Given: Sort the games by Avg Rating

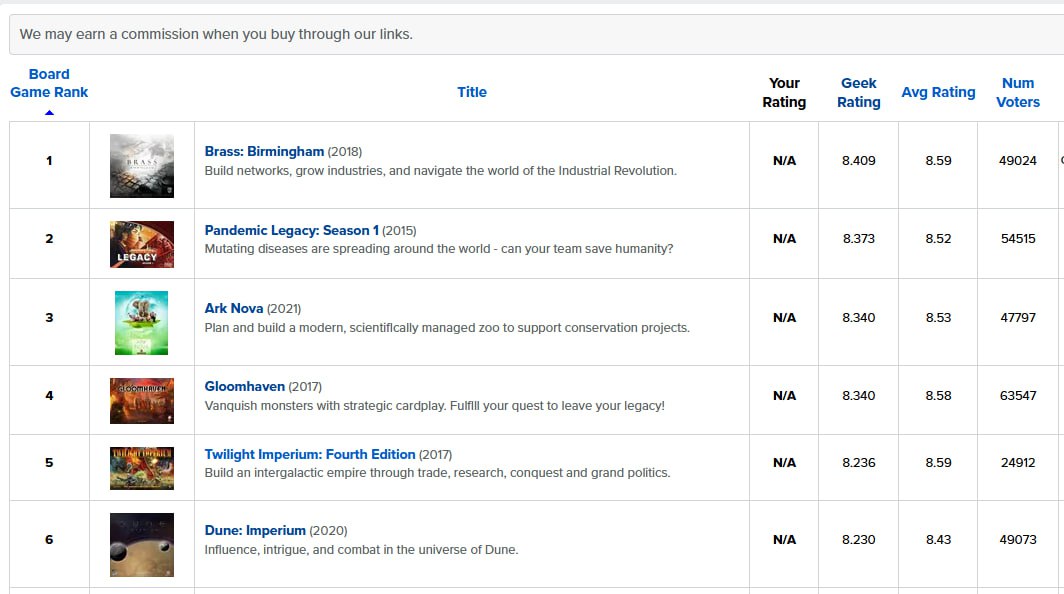Looking at the screenshot, I should 938,92.
